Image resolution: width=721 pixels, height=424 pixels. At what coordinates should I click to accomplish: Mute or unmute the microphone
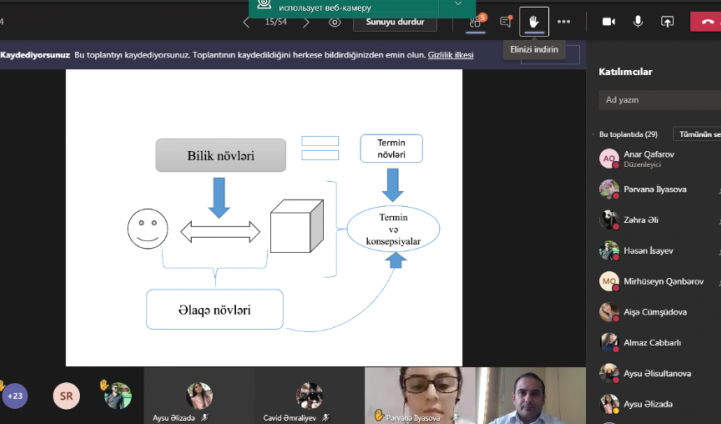click(x=638, y=22)
